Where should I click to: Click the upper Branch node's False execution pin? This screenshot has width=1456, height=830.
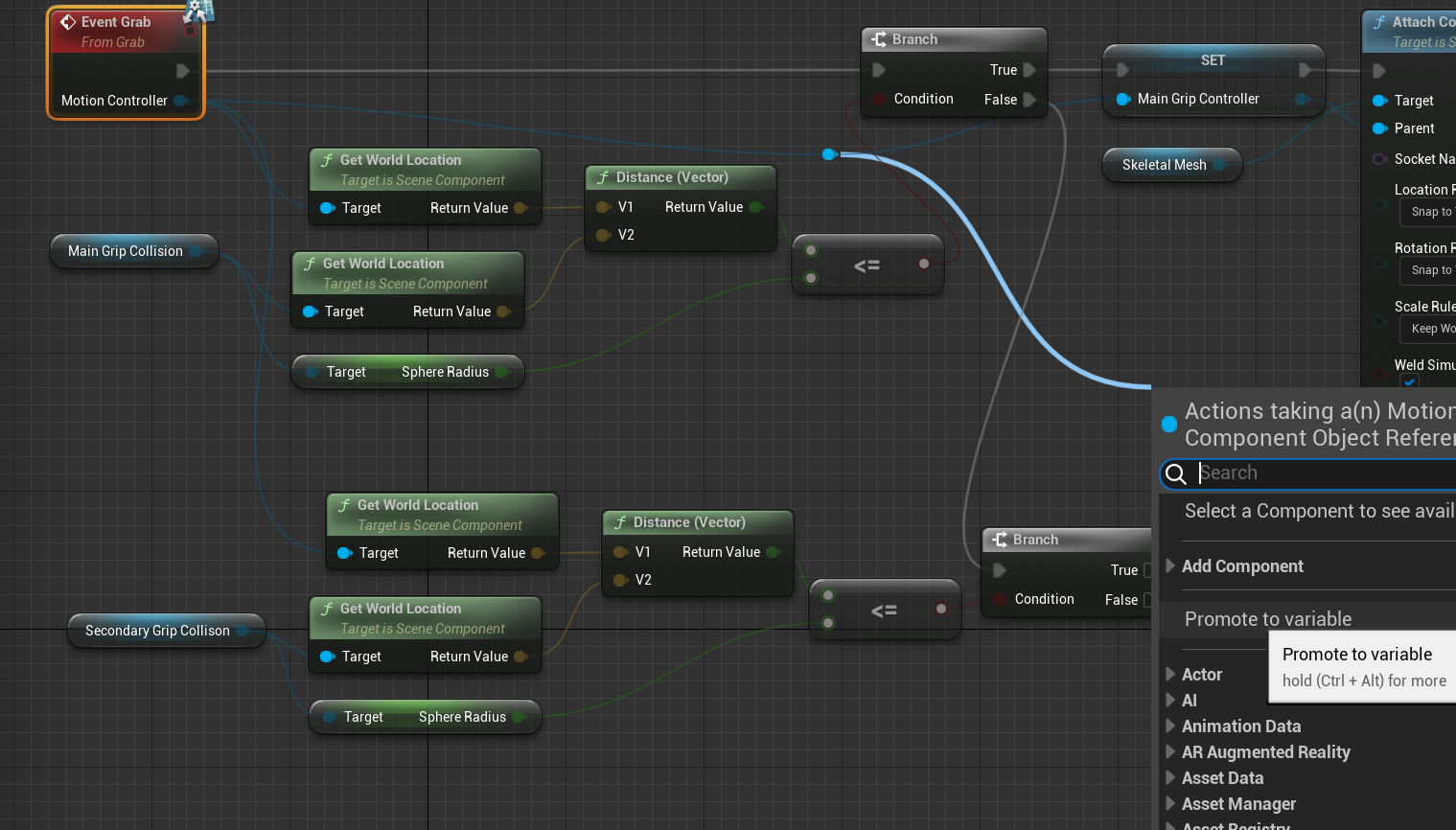1029,100
